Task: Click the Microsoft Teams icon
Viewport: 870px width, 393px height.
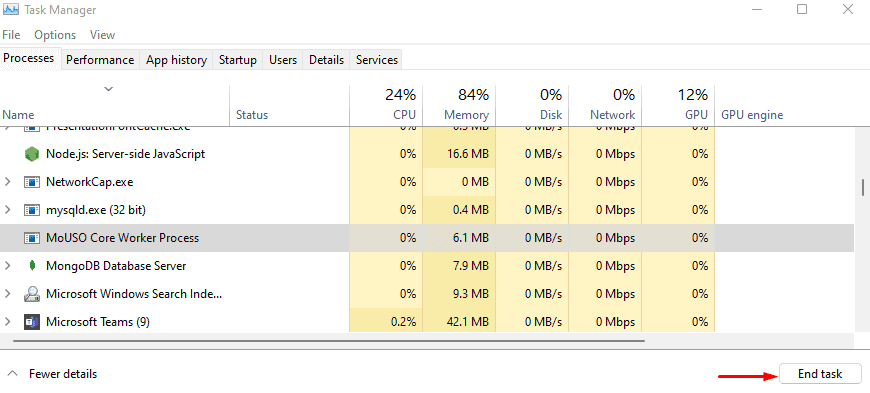Action: 32,321
